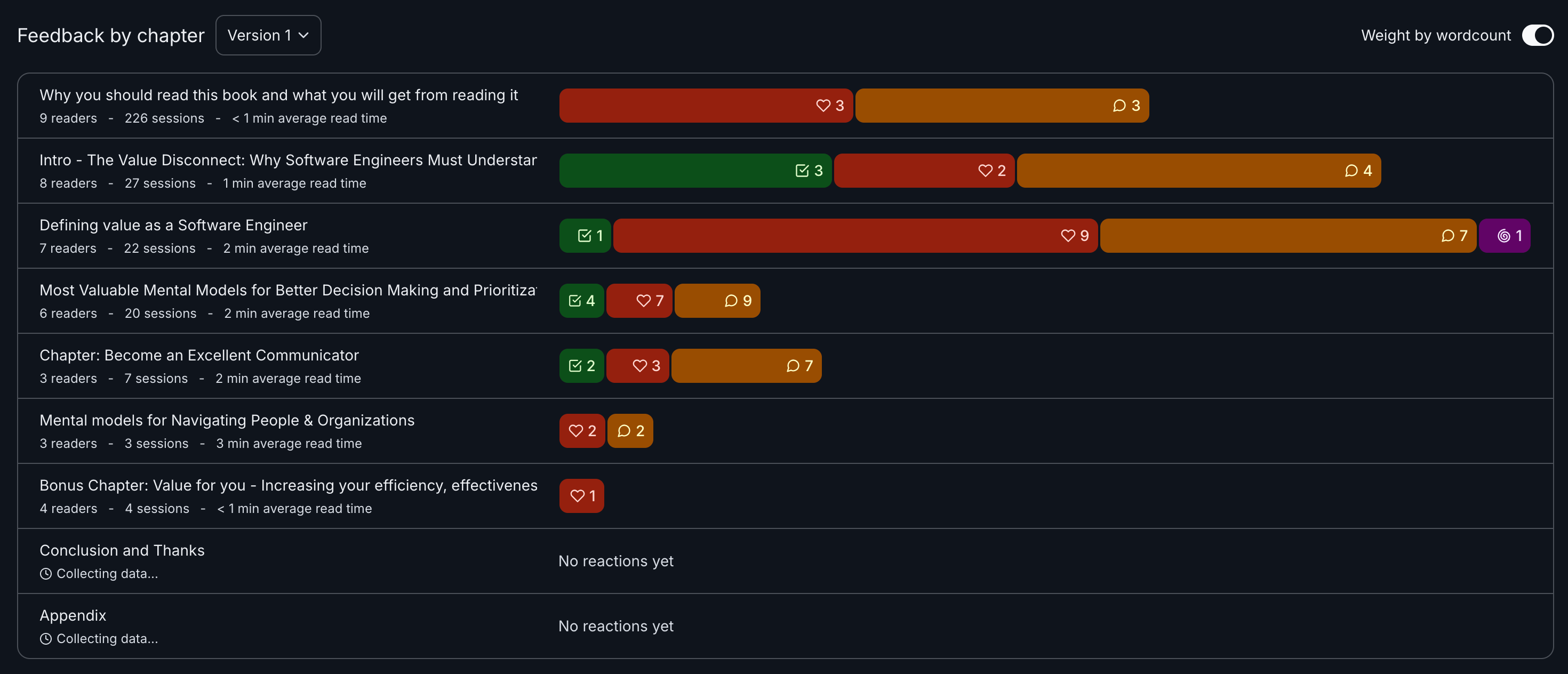Click checkmark icon in Intro chapter's green bar

click(802, 171)
